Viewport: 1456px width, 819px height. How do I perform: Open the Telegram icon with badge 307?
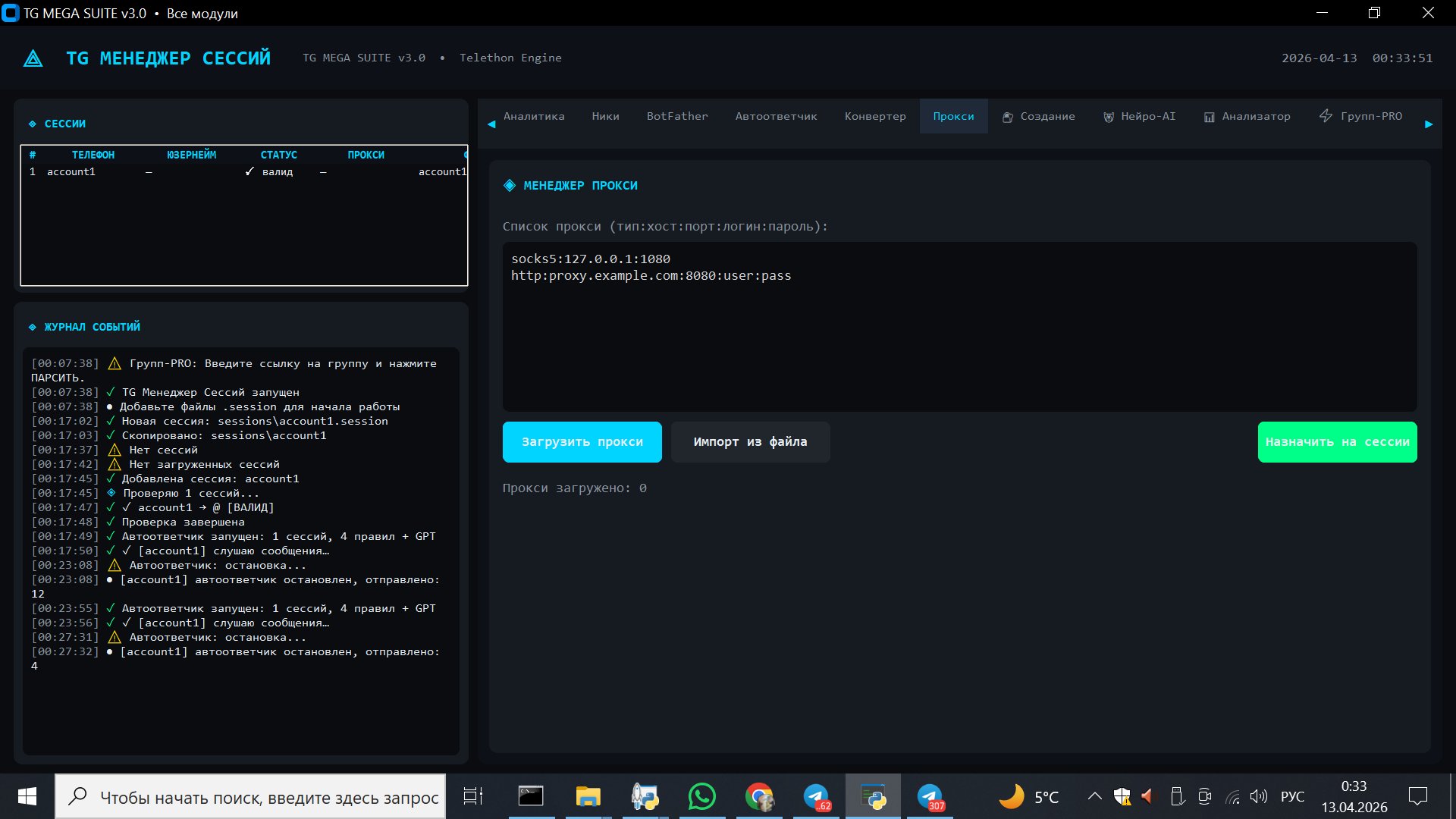point(930,796)
